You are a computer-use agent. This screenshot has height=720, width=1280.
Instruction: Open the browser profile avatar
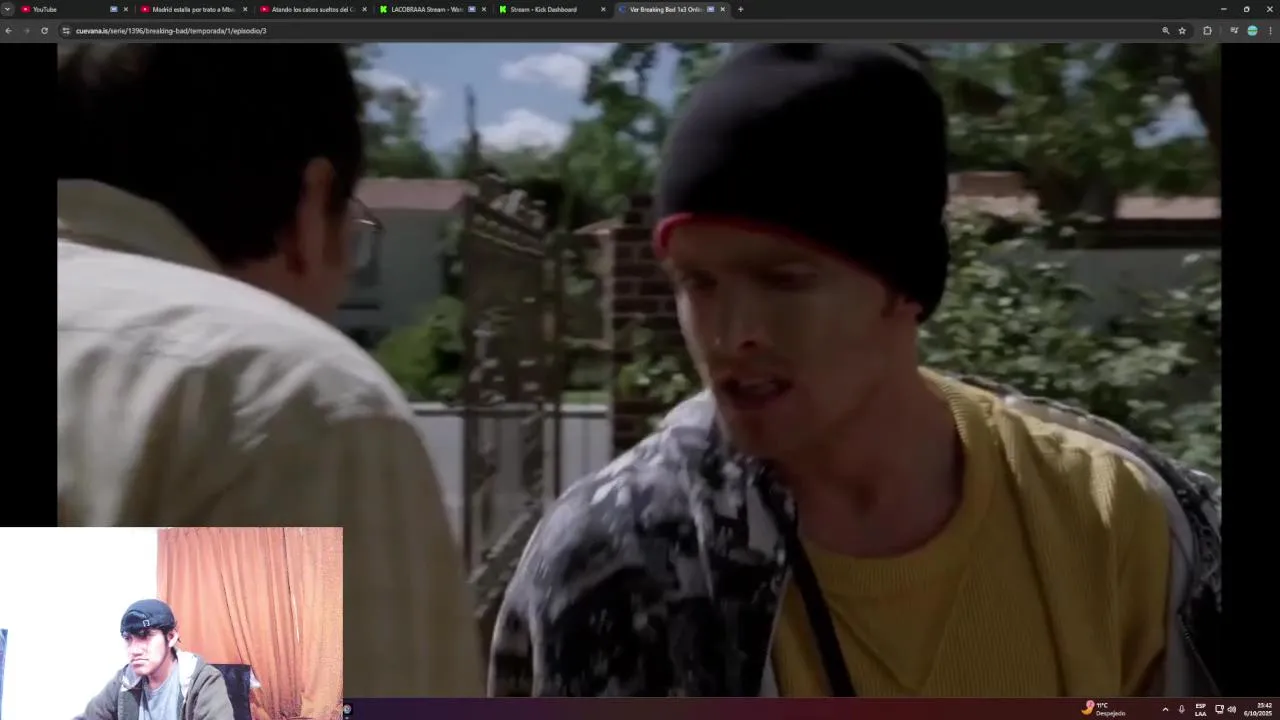tap(1252, 31)
